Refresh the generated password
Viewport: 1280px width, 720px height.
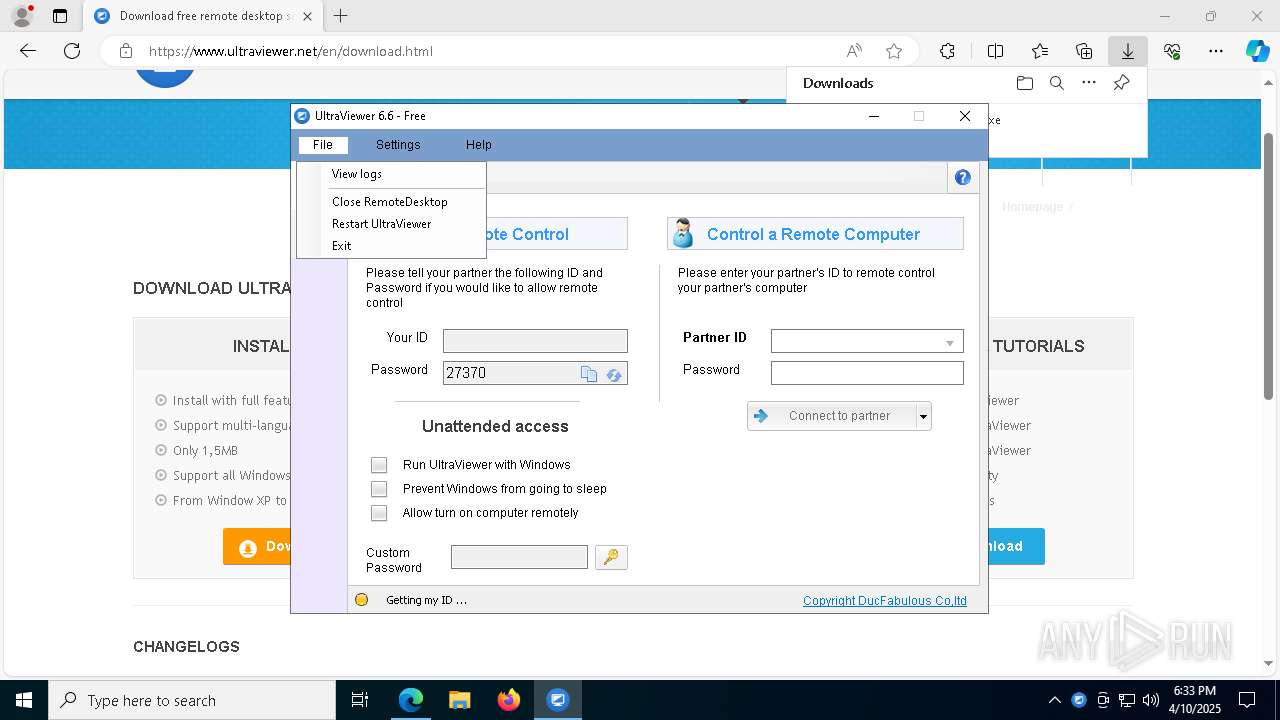click(614, 374)
